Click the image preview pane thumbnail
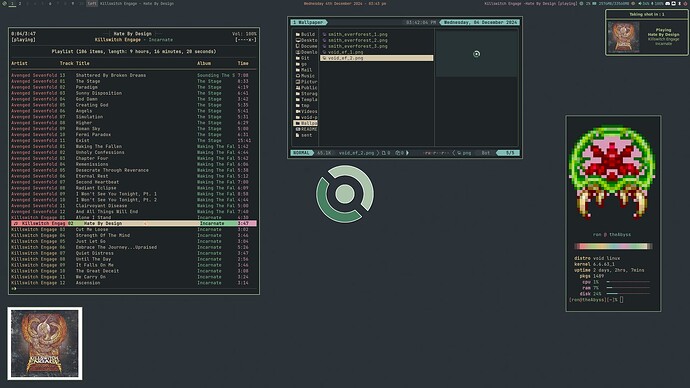Image resolution: width=690 pixels, height=388 pixels. point(476,54)
